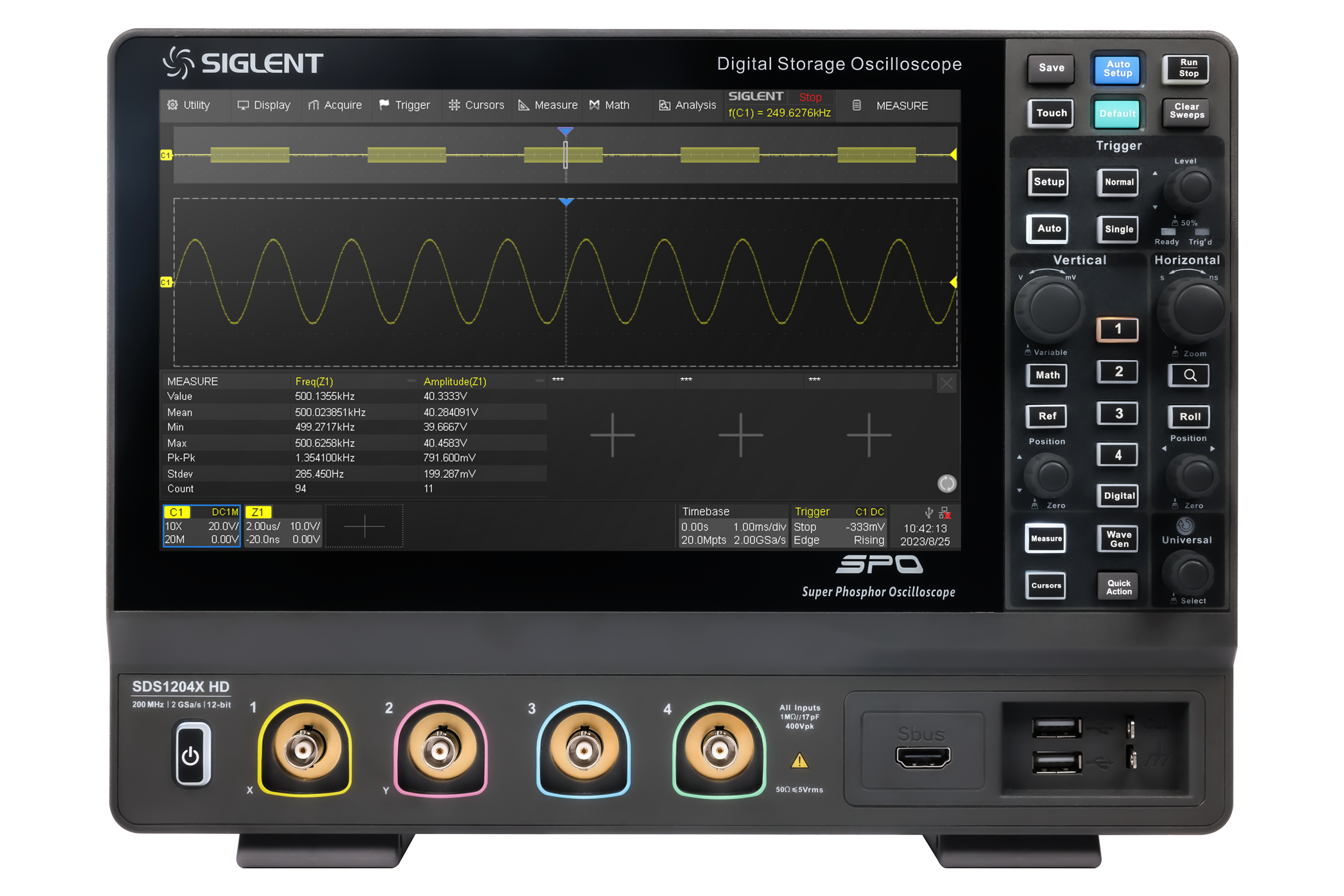Toggle channel 1 button
This screenshot has width=1344, height=896.
[1117, 329]
